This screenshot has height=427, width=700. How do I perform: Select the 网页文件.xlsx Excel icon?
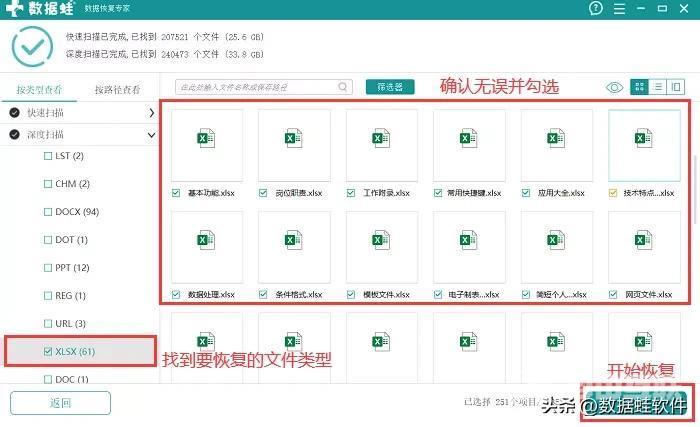pos(644,240)
